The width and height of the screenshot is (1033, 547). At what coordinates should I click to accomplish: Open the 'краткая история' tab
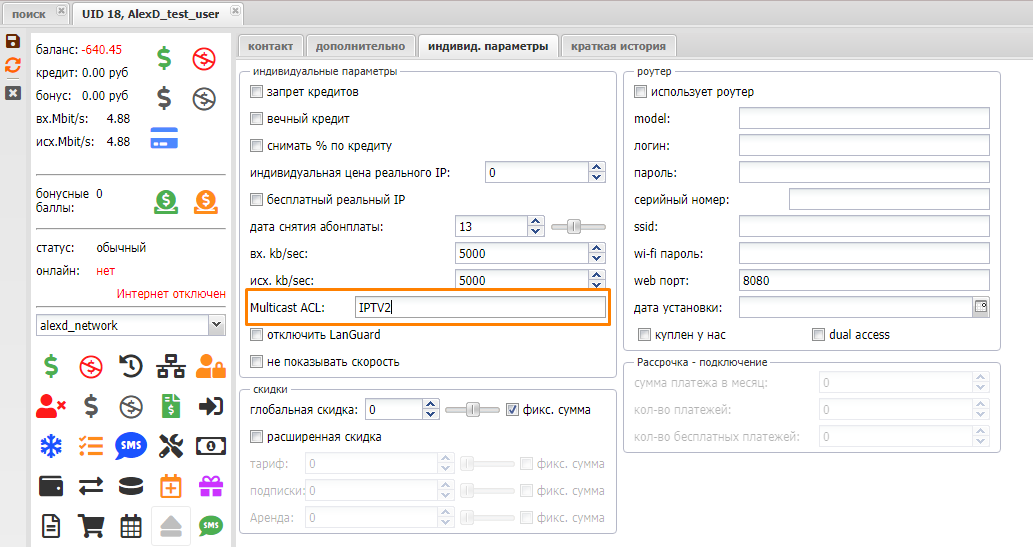point(619,46)
